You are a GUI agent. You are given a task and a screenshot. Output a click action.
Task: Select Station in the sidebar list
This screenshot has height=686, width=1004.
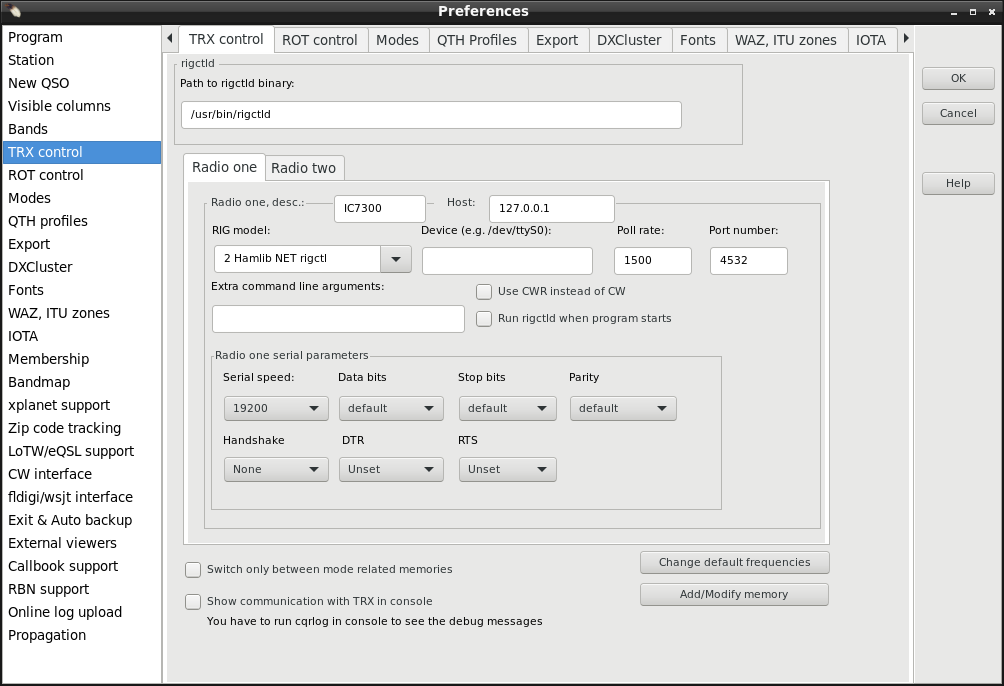82,60
